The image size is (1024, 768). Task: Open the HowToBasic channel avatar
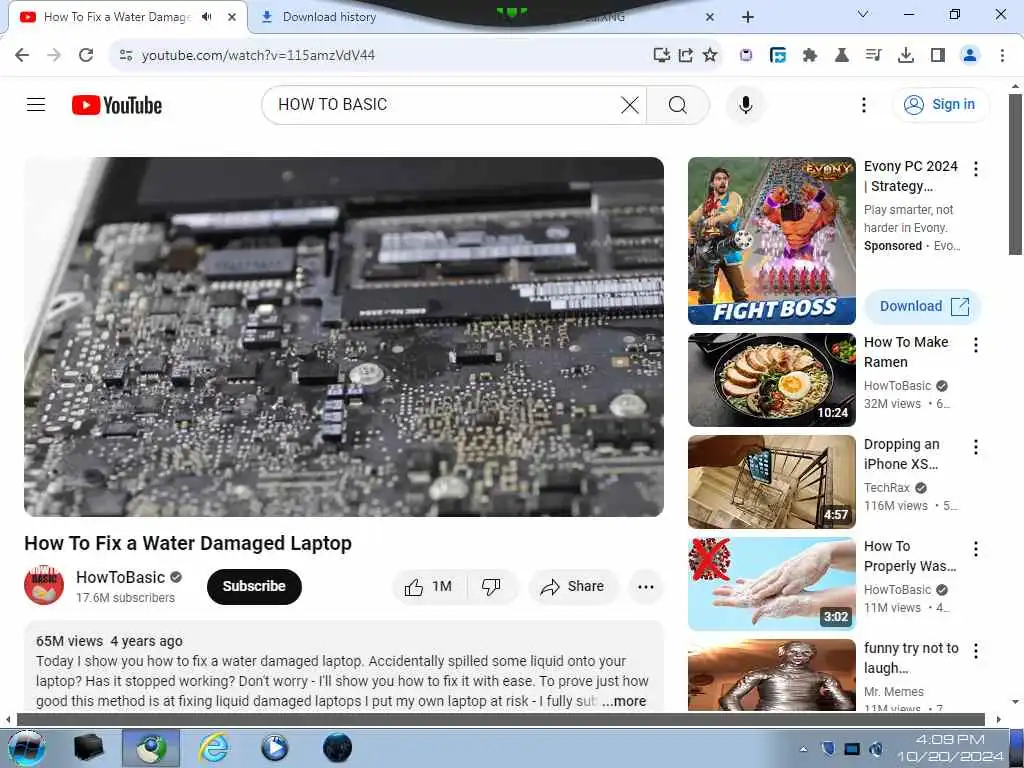coord(44,585)
